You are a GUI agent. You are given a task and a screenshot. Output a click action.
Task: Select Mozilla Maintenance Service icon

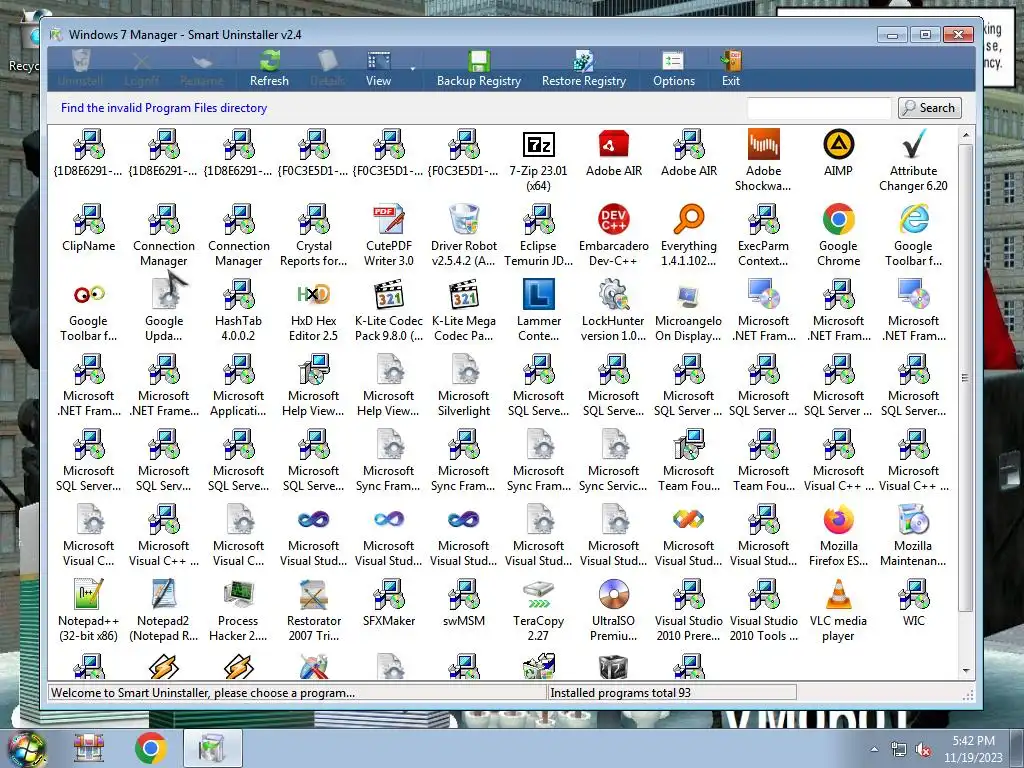click(x=913, y=535)
